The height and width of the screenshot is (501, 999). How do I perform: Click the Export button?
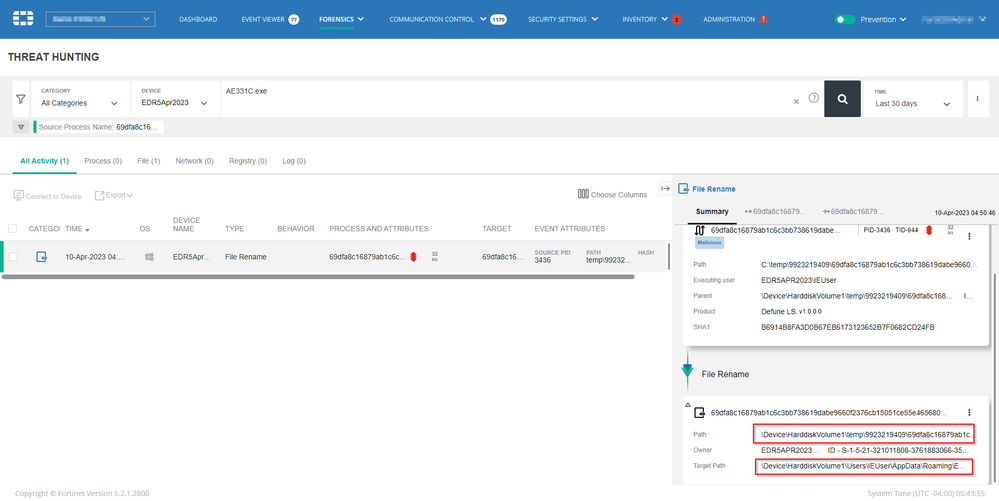coord(114,196)
